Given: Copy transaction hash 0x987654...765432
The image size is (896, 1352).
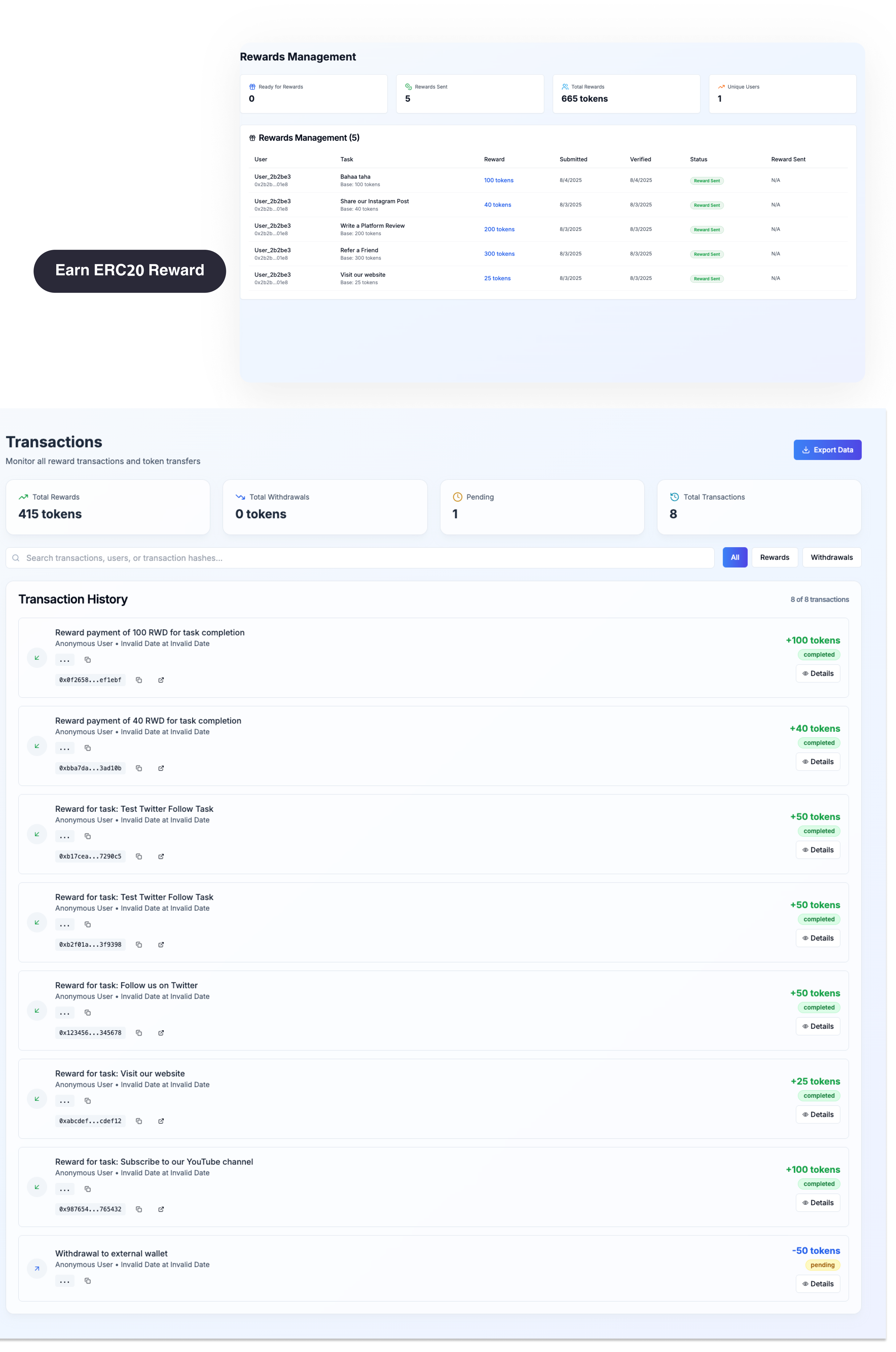Looking at the screenshot, I should (x=139, y=1209).
